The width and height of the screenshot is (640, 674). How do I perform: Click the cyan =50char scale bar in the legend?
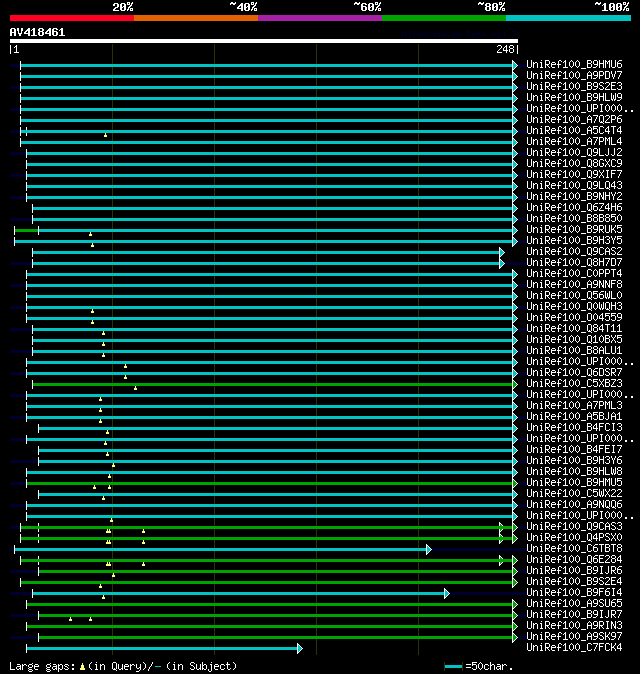click(453, 667)
